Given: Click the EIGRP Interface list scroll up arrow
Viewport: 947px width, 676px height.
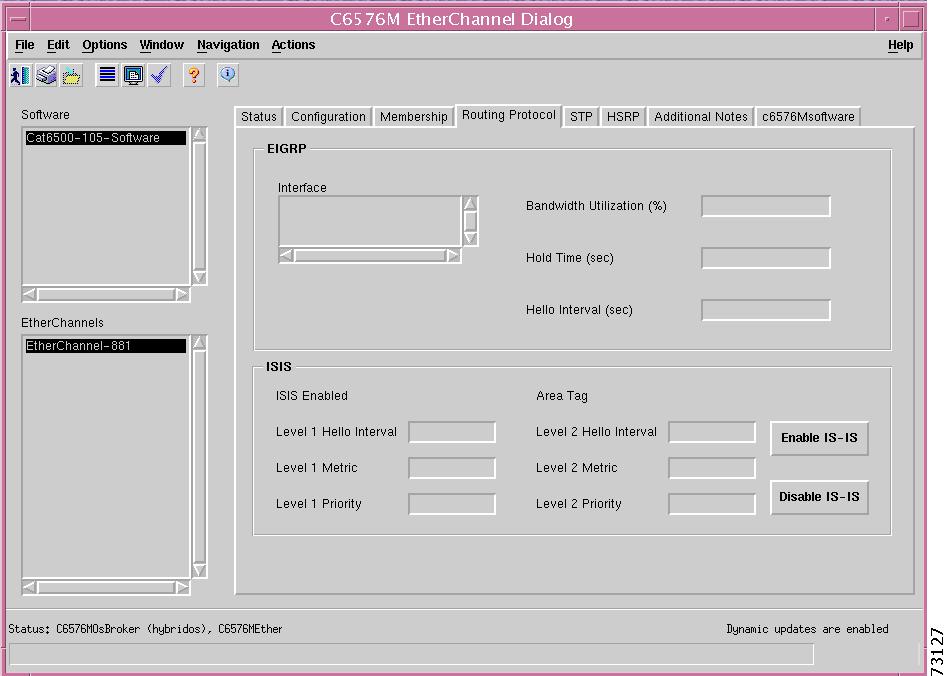Looking at the screenshot, I should click(x=470, y=204).
